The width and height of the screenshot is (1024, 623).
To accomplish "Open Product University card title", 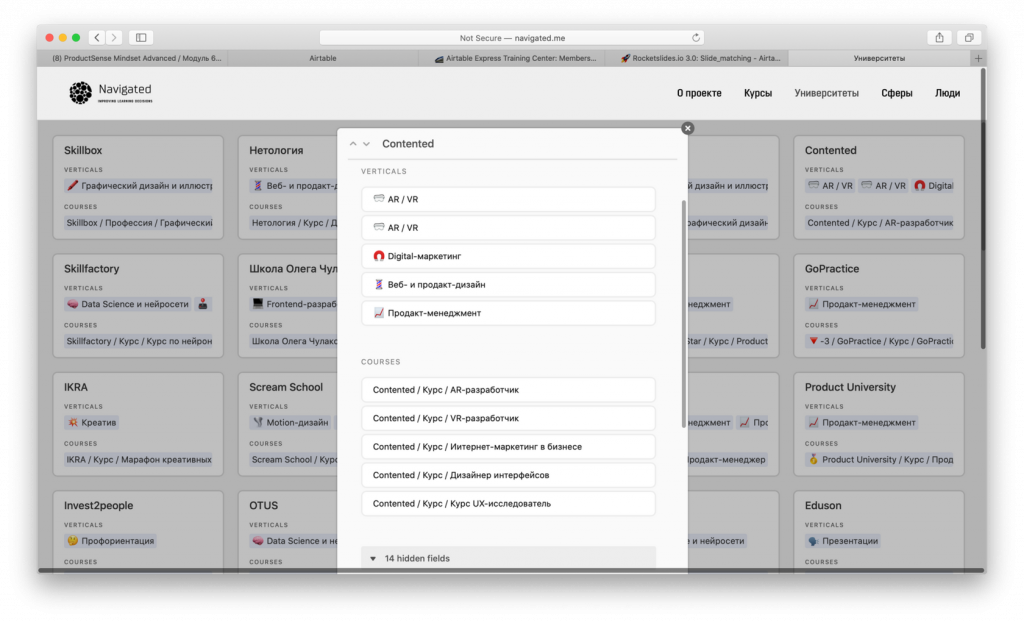I will [x=850, y=387].
